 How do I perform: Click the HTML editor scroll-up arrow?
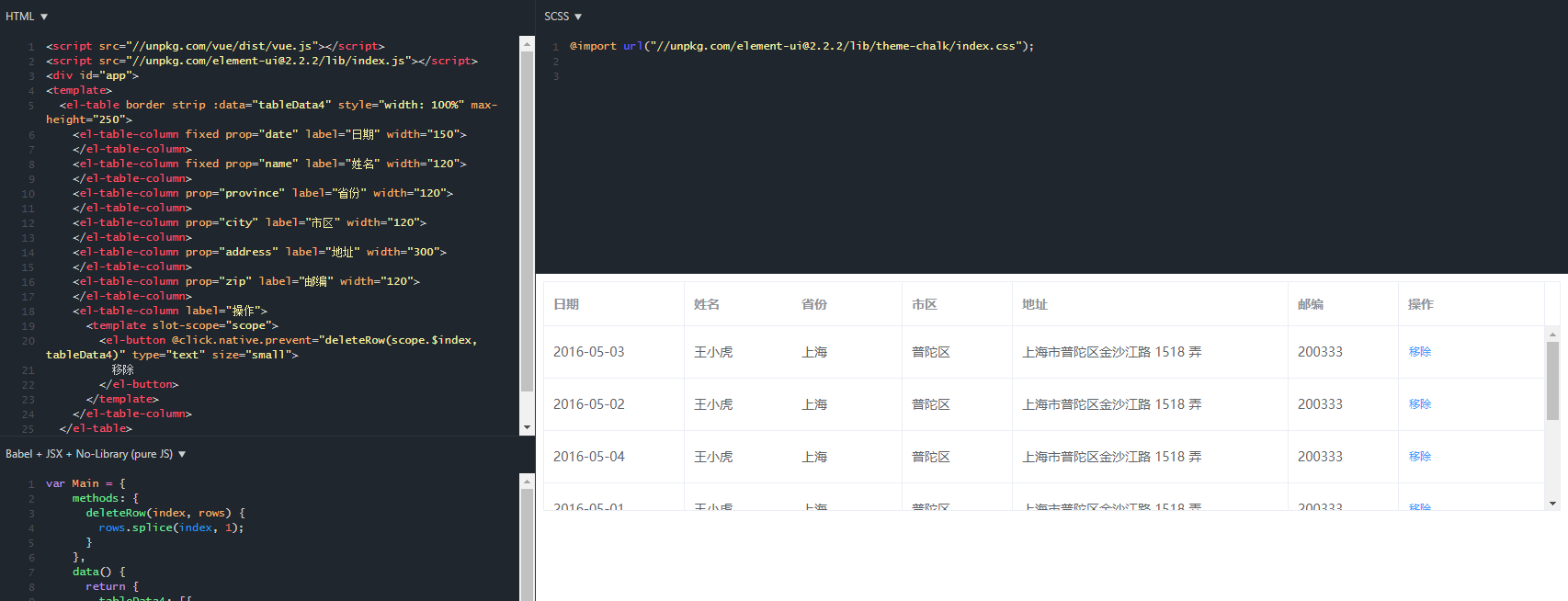(527, 43)
